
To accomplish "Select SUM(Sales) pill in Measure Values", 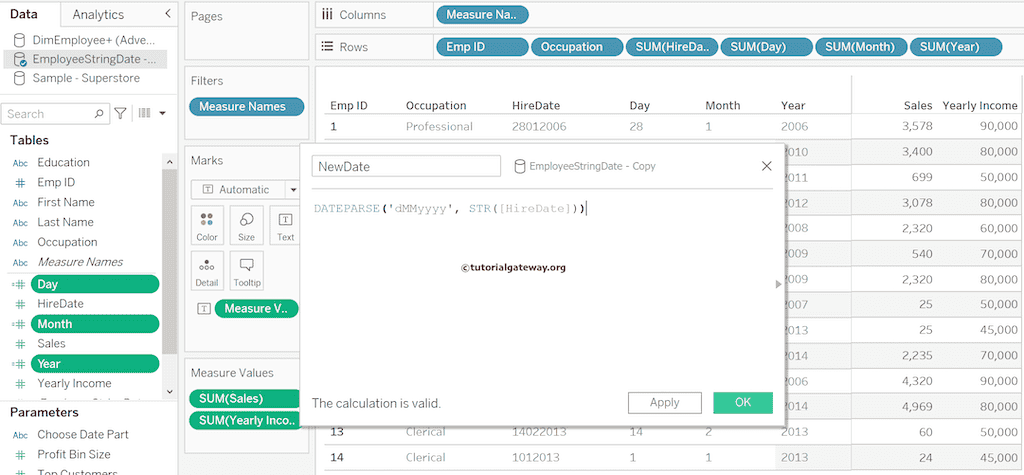I will [244, 399].
